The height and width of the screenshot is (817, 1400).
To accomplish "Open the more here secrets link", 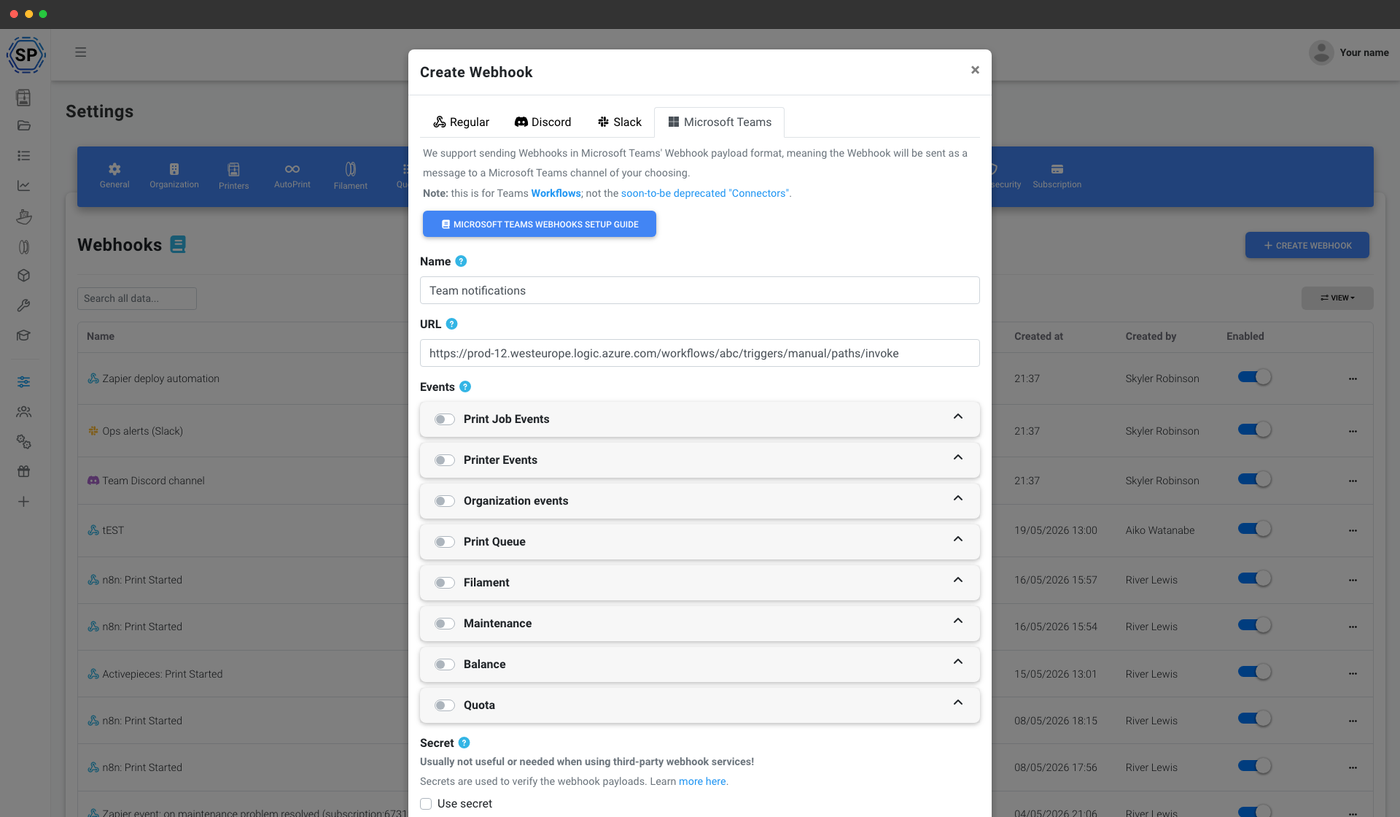I will [x=703, y=781].
